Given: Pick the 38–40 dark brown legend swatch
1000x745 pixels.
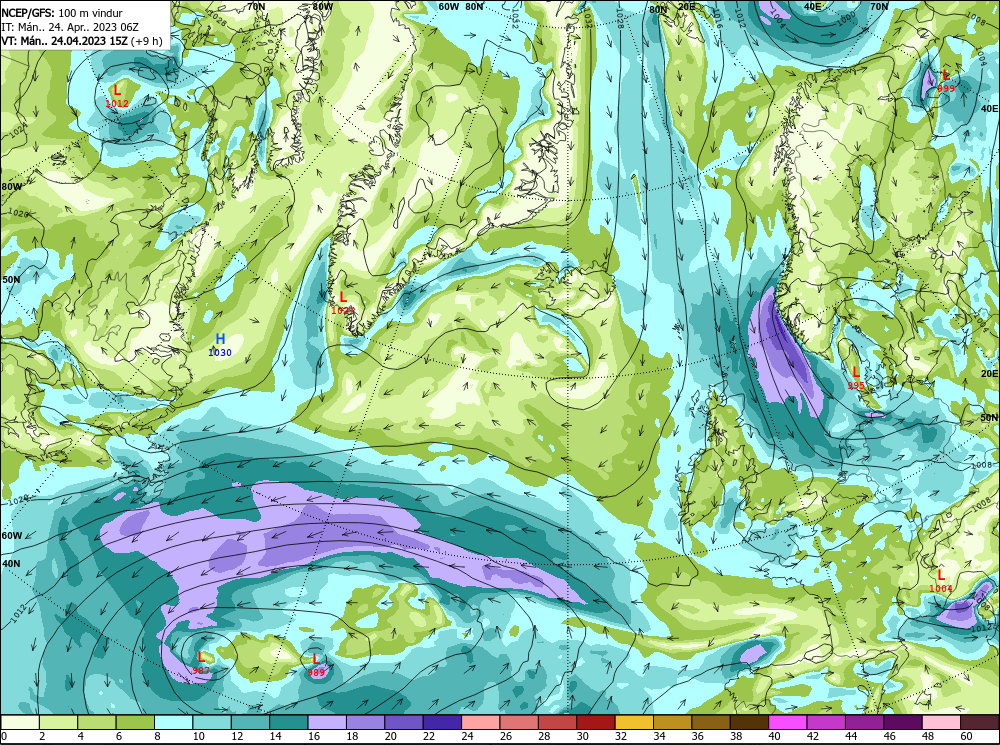Looking at the screenshot, I should (750, 722).
